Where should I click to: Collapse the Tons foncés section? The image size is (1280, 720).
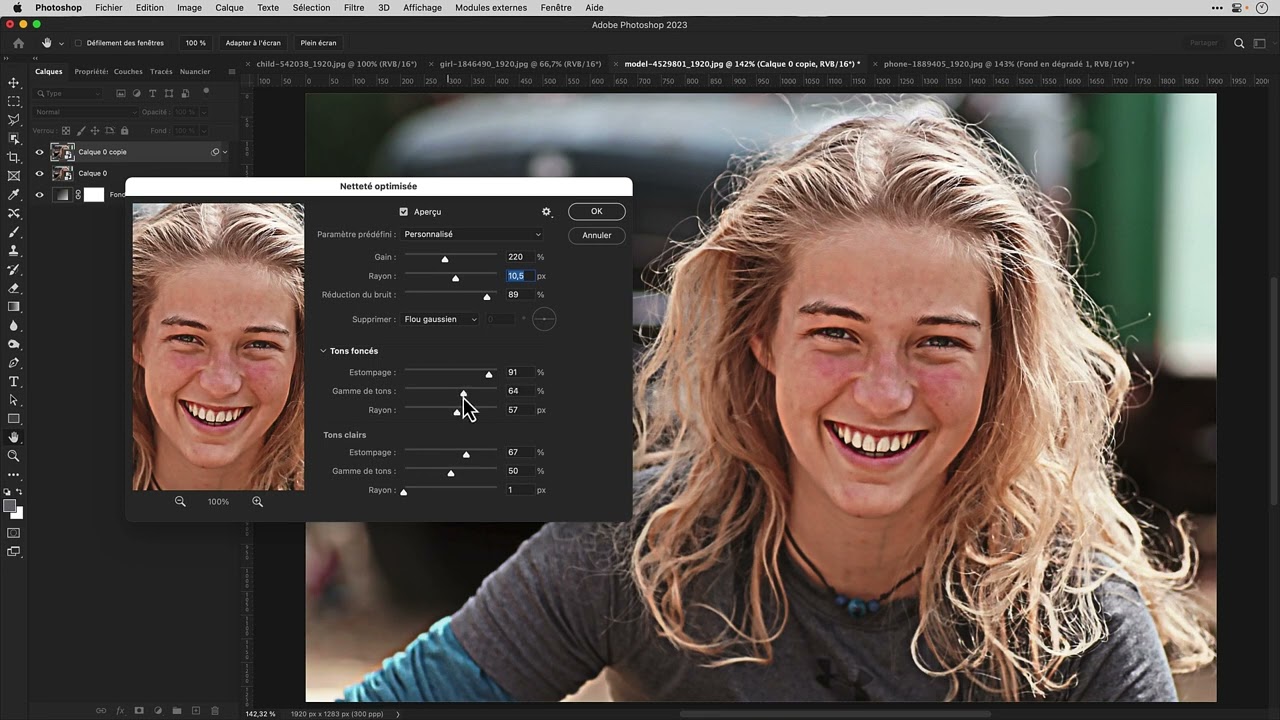point(323,351)
